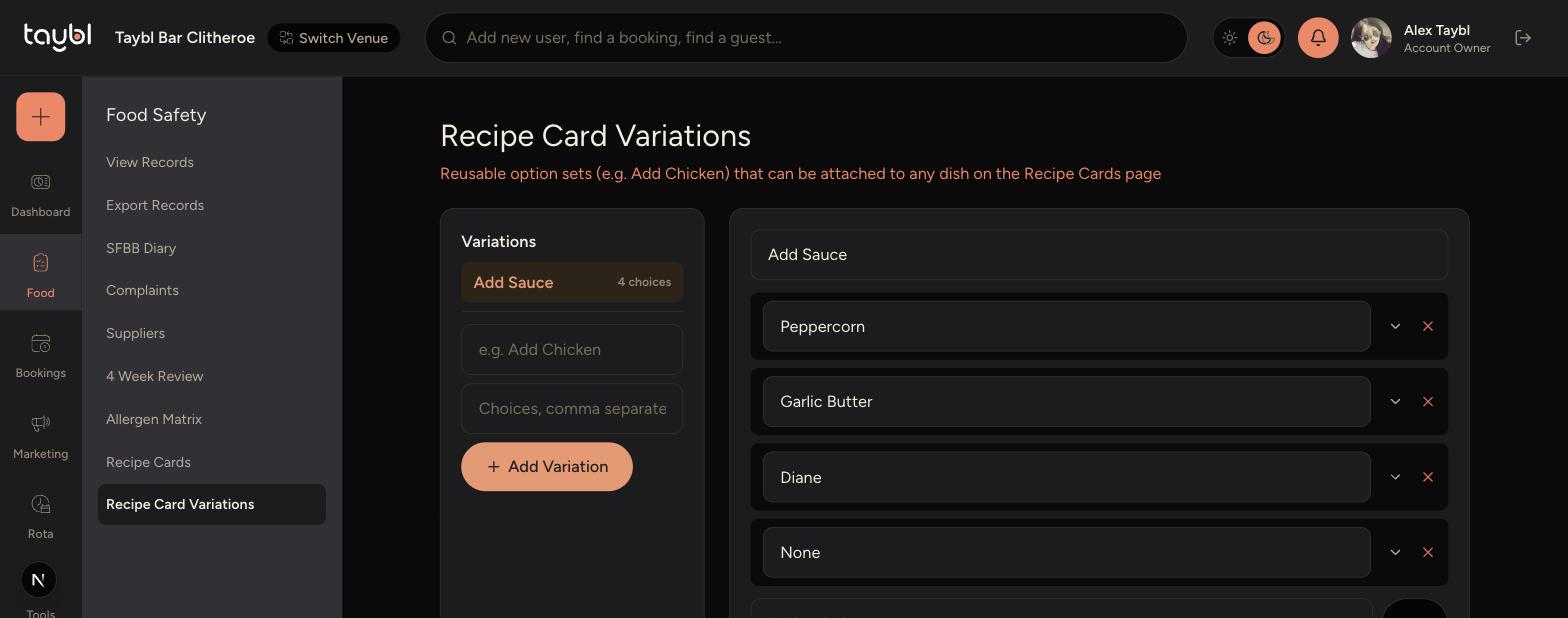1568x618 pixels.
Task: Click the Switch Venue button
Action: (334, 38)
